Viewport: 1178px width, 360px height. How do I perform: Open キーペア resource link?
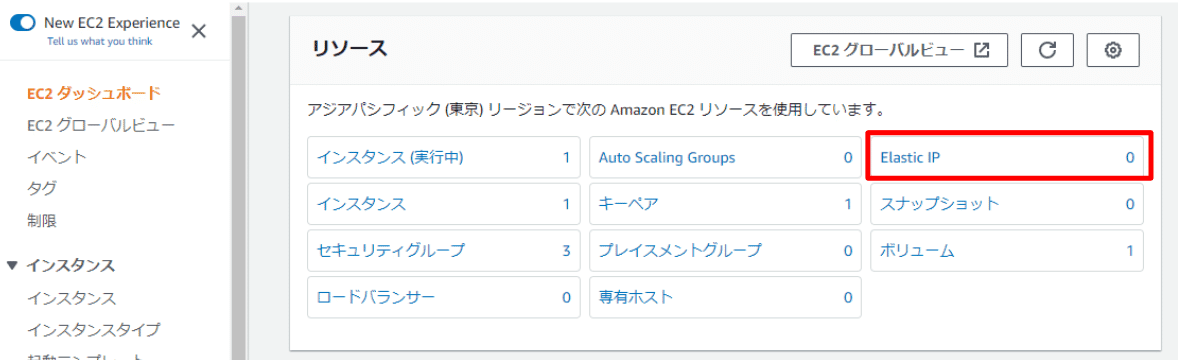pos(628,204)
